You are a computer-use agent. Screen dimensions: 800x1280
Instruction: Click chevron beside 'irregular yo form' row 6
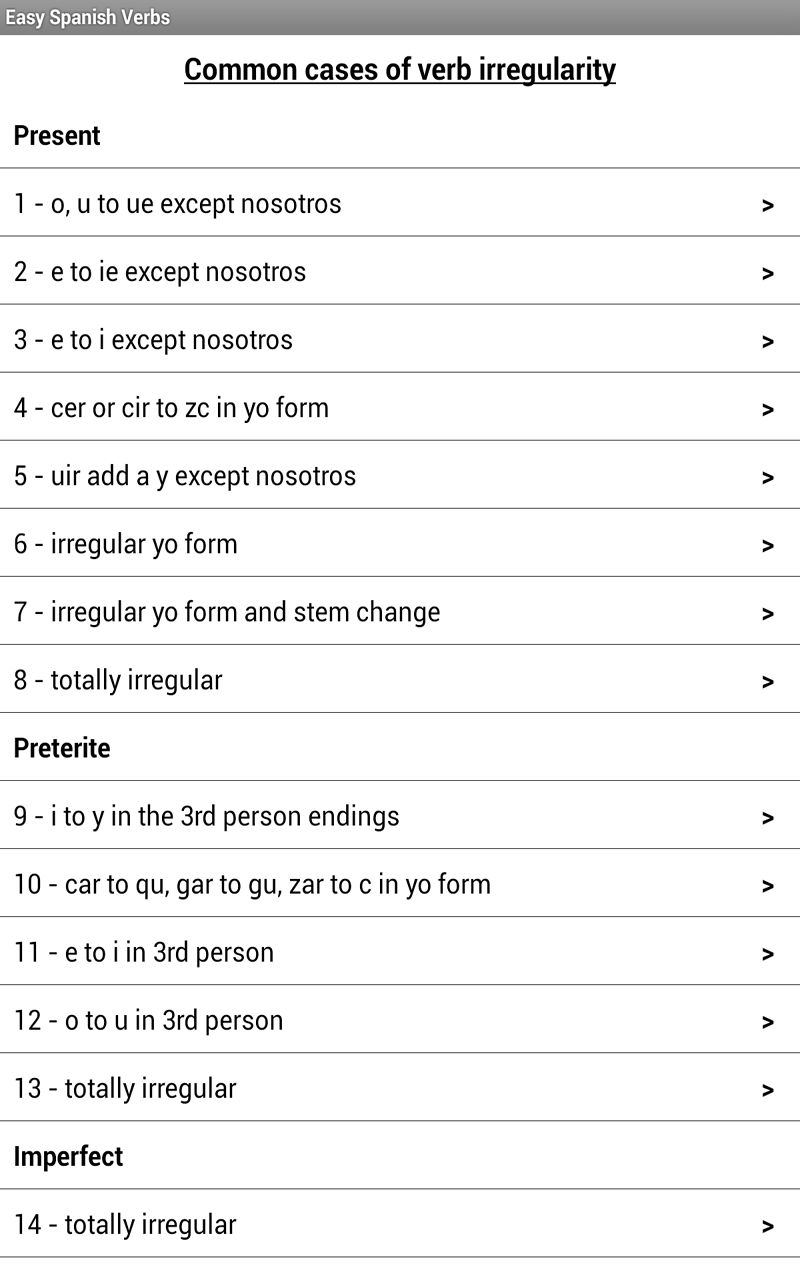pos(767,545)
